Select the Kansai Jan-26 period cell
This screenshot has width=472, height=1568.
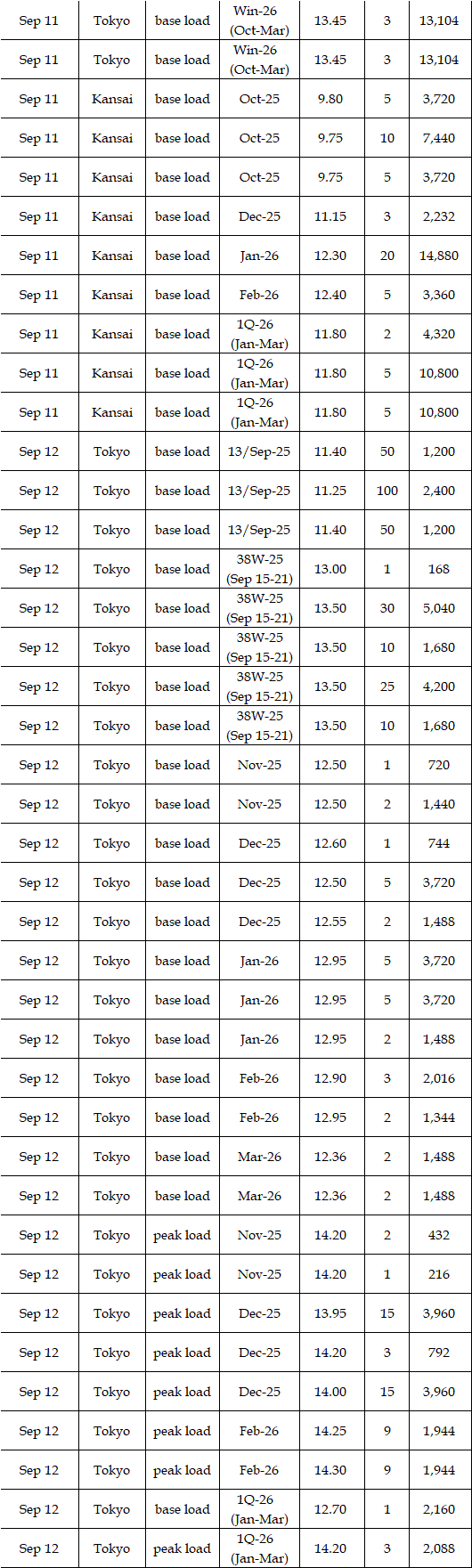(x=259, y=256)
